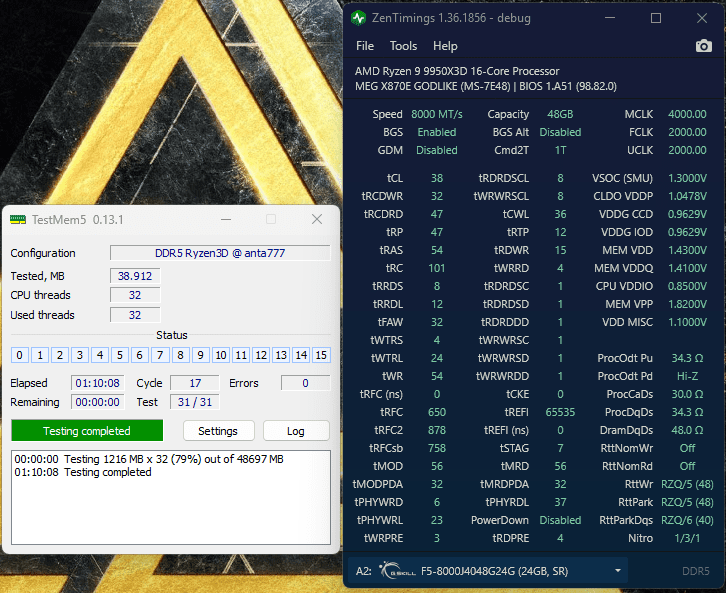Click the ZenTimings app logo icon
726x593 pixels.
pos(358,19)
